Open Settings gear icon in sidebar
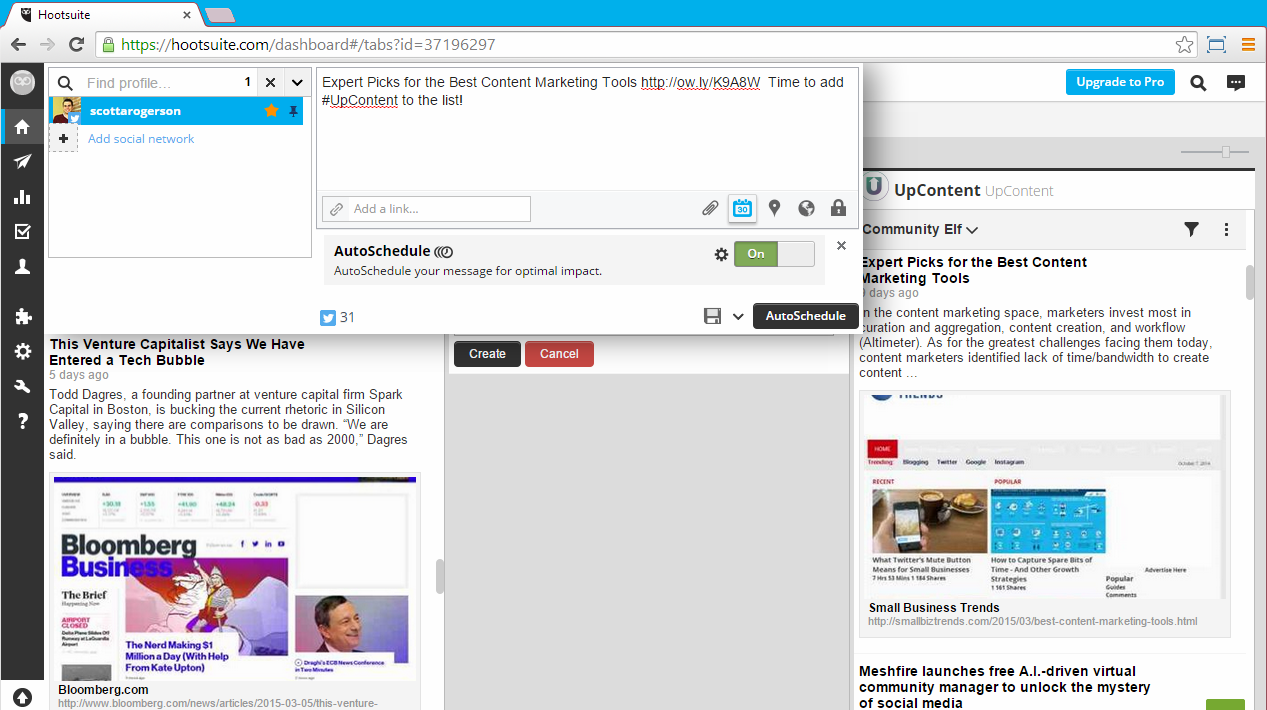 coord(22,352)
